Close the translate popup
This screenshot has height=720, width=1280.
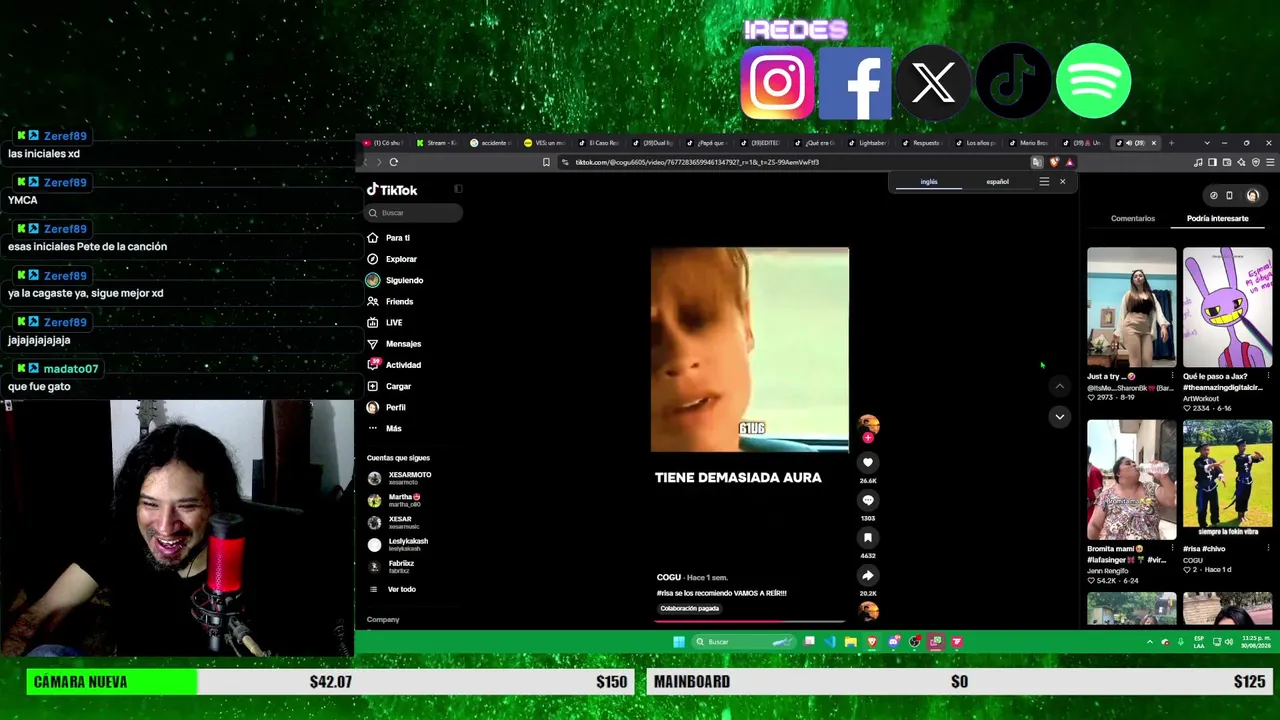click(1062, 182)
